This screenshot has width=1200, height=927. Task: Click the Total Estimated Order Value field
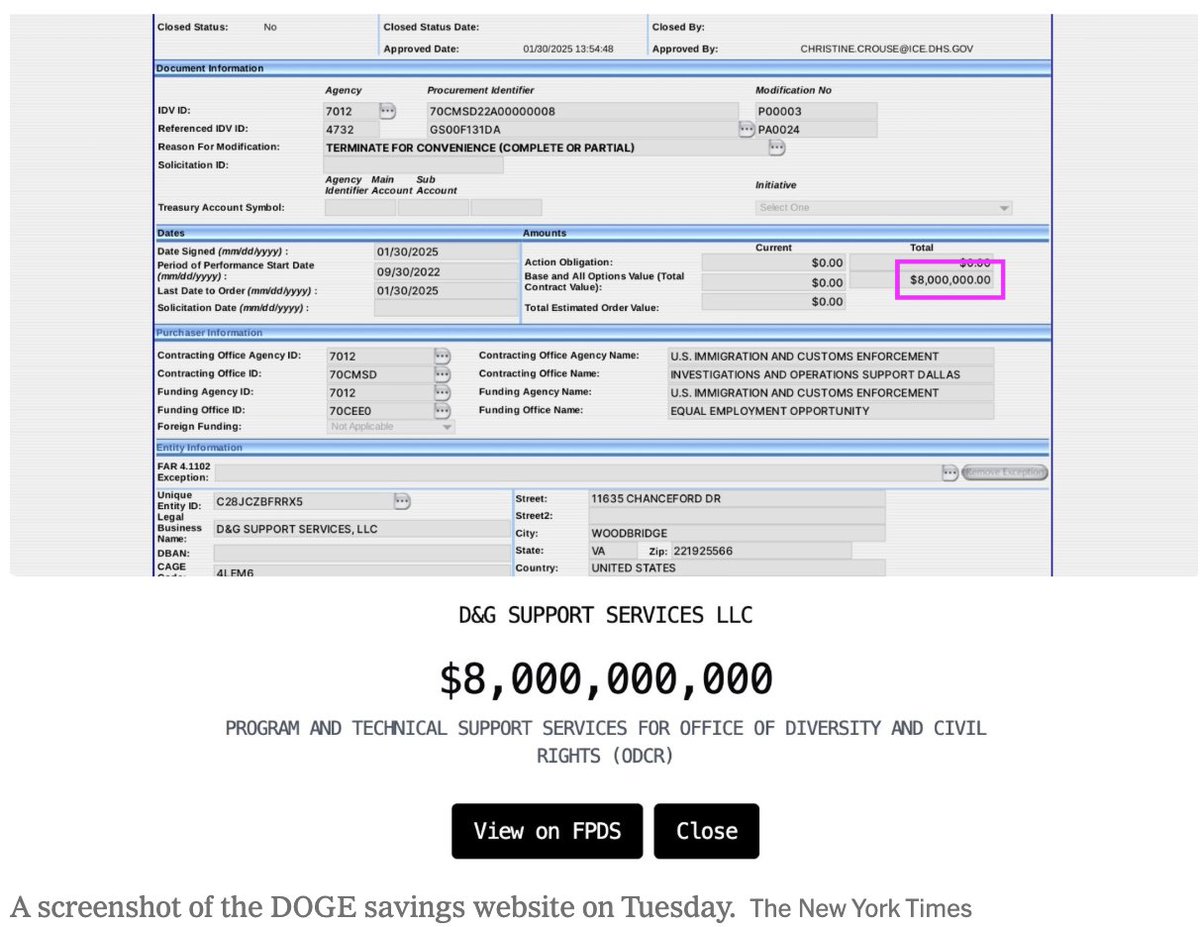[x=774, y=301]
